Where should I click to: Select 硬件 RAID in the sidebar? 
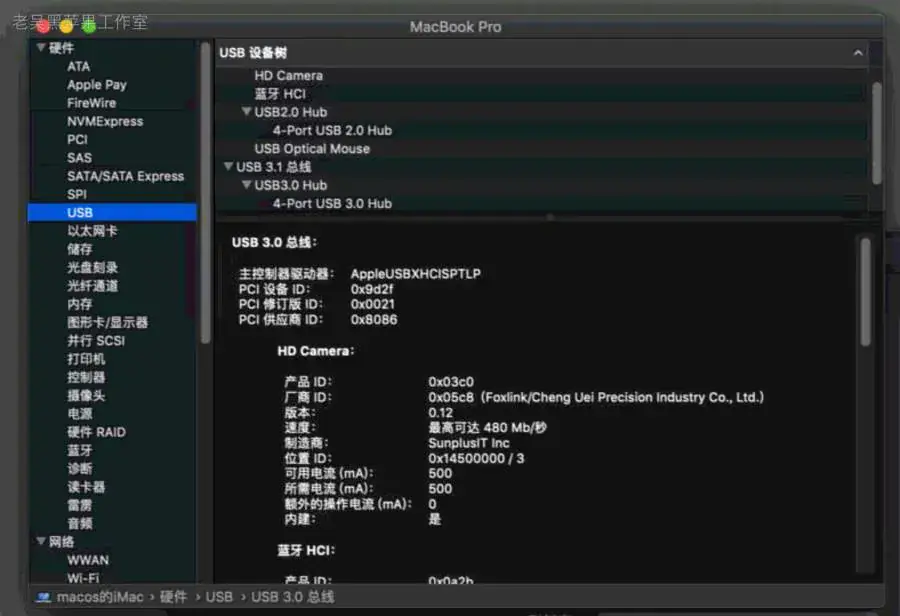tap(96, 432)
